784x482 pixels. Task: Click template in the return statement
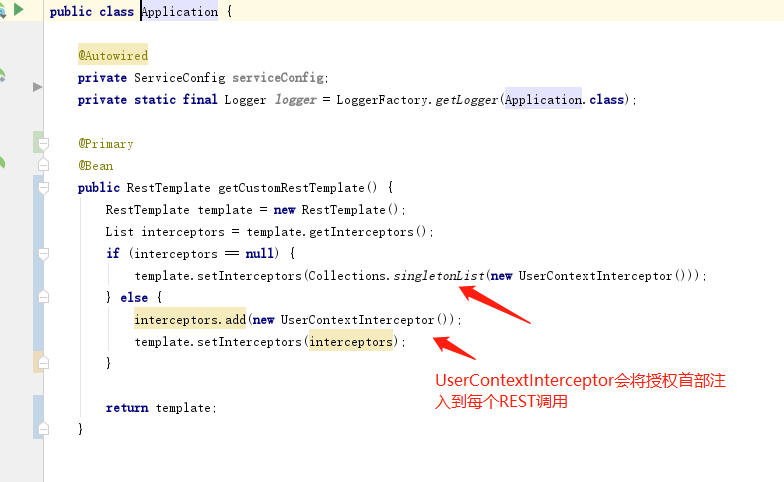(x=183, y=408)
